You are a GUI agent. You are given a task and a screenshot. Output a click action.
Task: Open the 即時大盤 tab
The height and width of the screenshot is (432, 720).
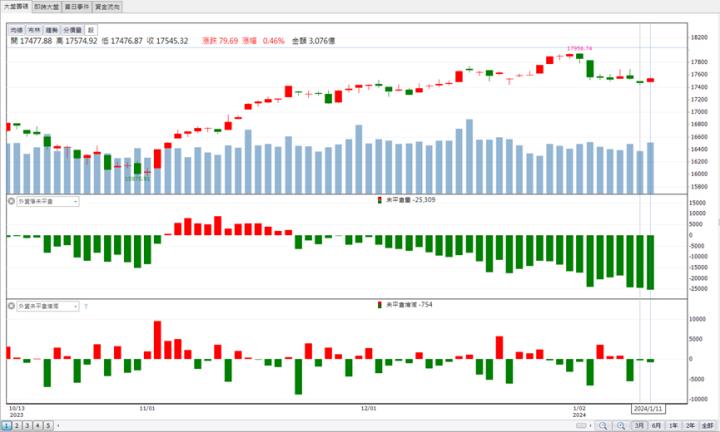(x=46, y=7)
